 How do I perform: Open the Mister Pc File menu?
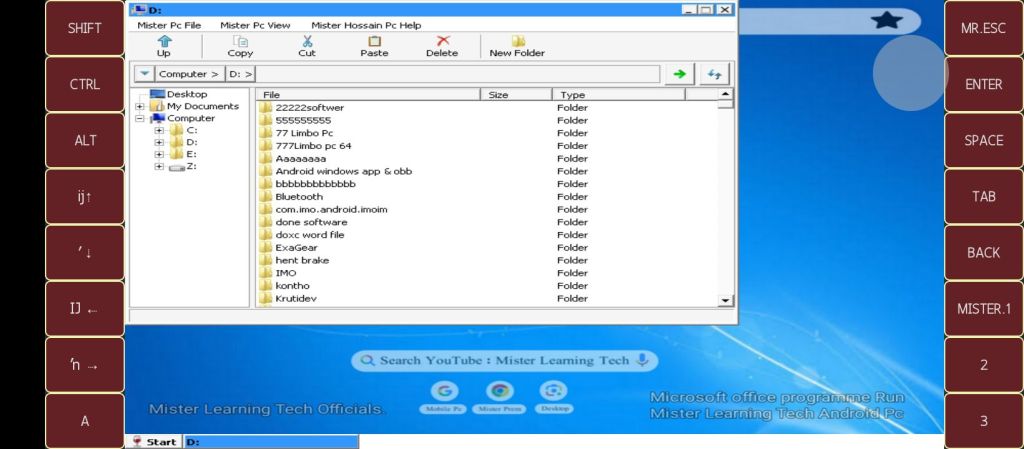tap(169, 25)
